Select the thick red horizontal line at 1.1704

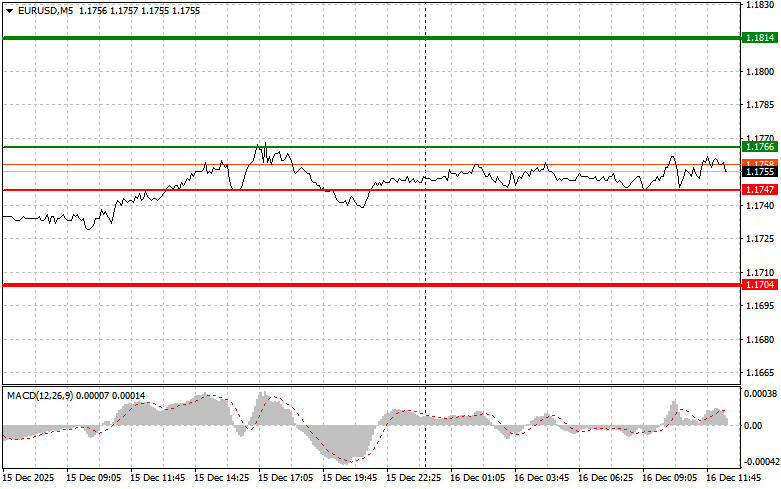click(x=372, y=285)
